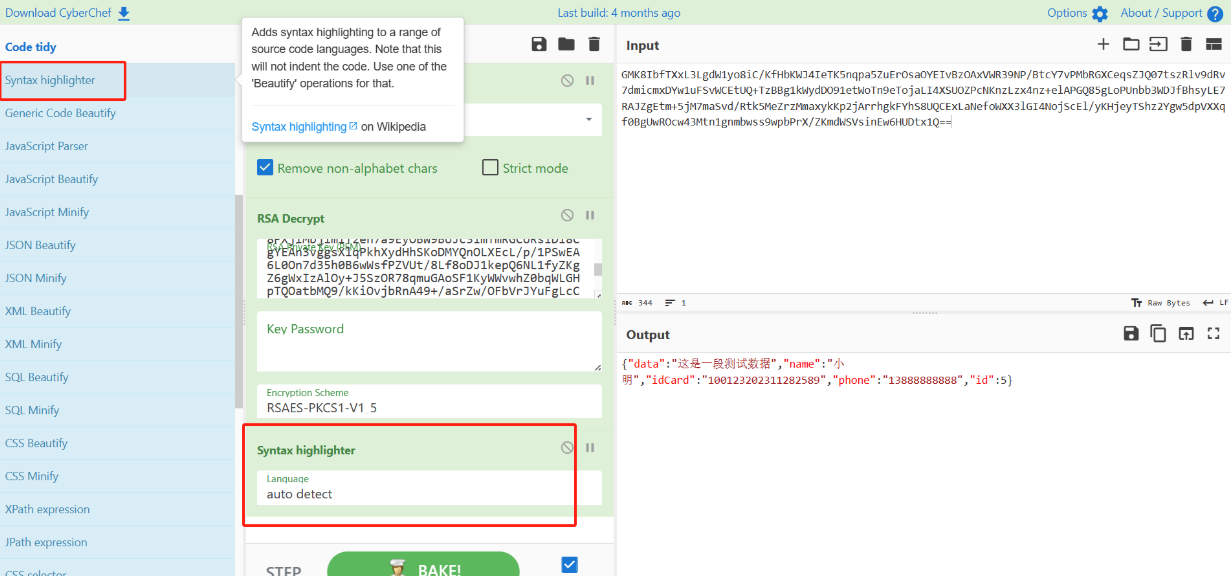Select XML Minify operation

click(117, 344)
